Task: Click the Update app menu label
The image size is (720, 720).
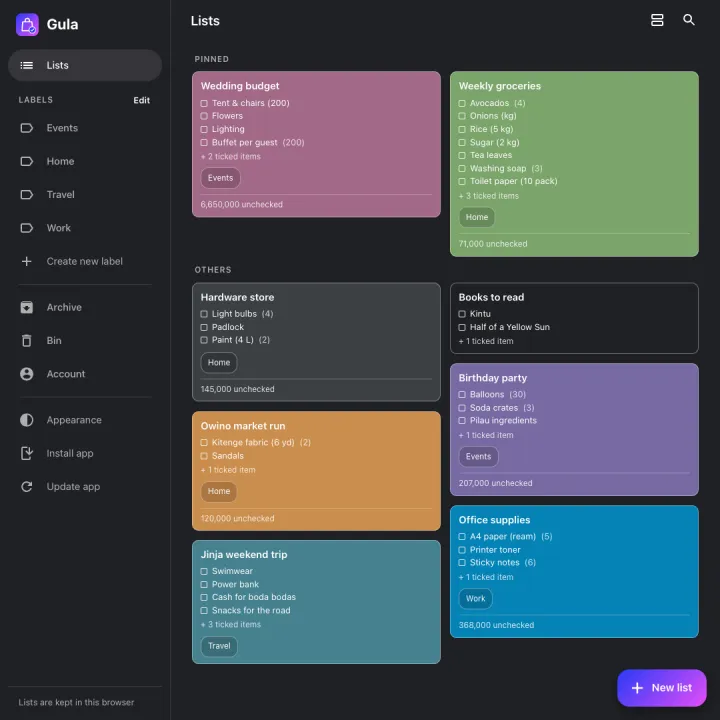Action: [x=73, y=486]
